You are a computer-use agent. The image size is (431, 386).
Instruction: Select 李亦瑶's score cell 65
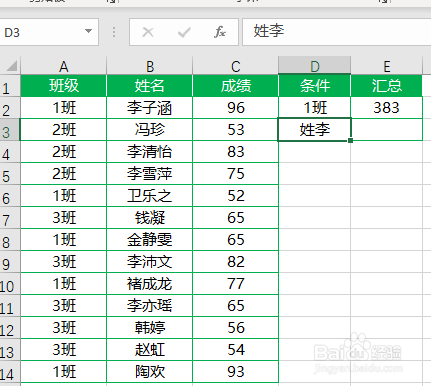click(x=235, y=306)
